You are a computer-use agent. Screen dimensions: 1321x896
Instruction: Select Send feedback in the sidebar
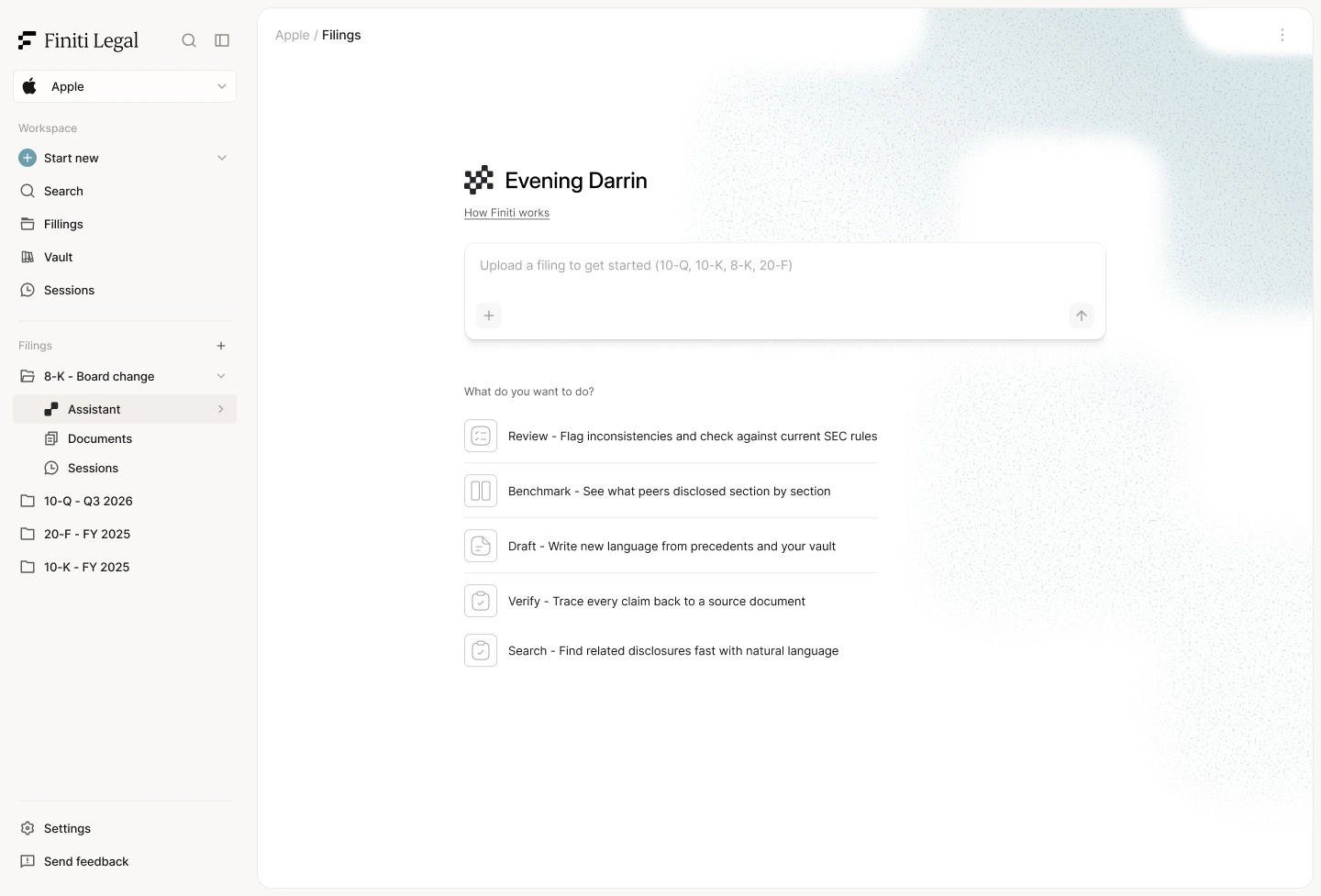[x=125, y=861]
